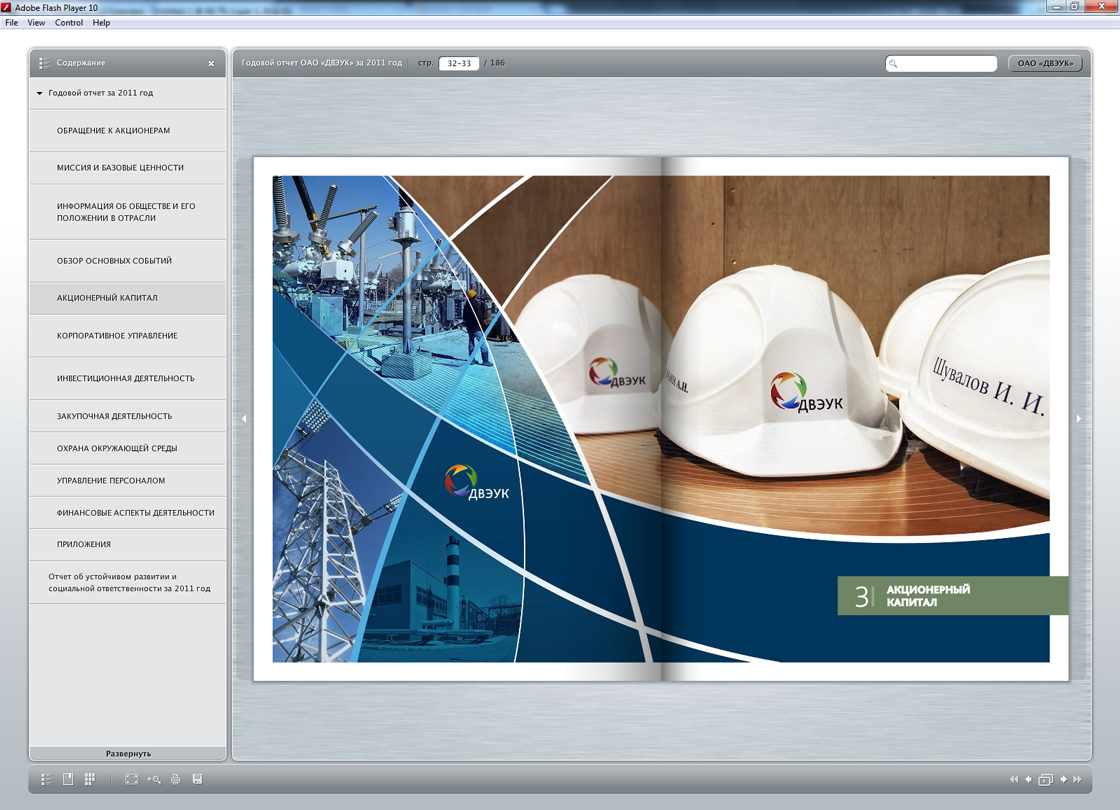Open ИНФОРМАЦИЯ ОБ ОБЩЕСТВЕ И ЕГО ПОЛОЖЕНИИ В ОТРАСЛИ
This screenshot has width=1120, height=810.
click(x=128, y=212)
